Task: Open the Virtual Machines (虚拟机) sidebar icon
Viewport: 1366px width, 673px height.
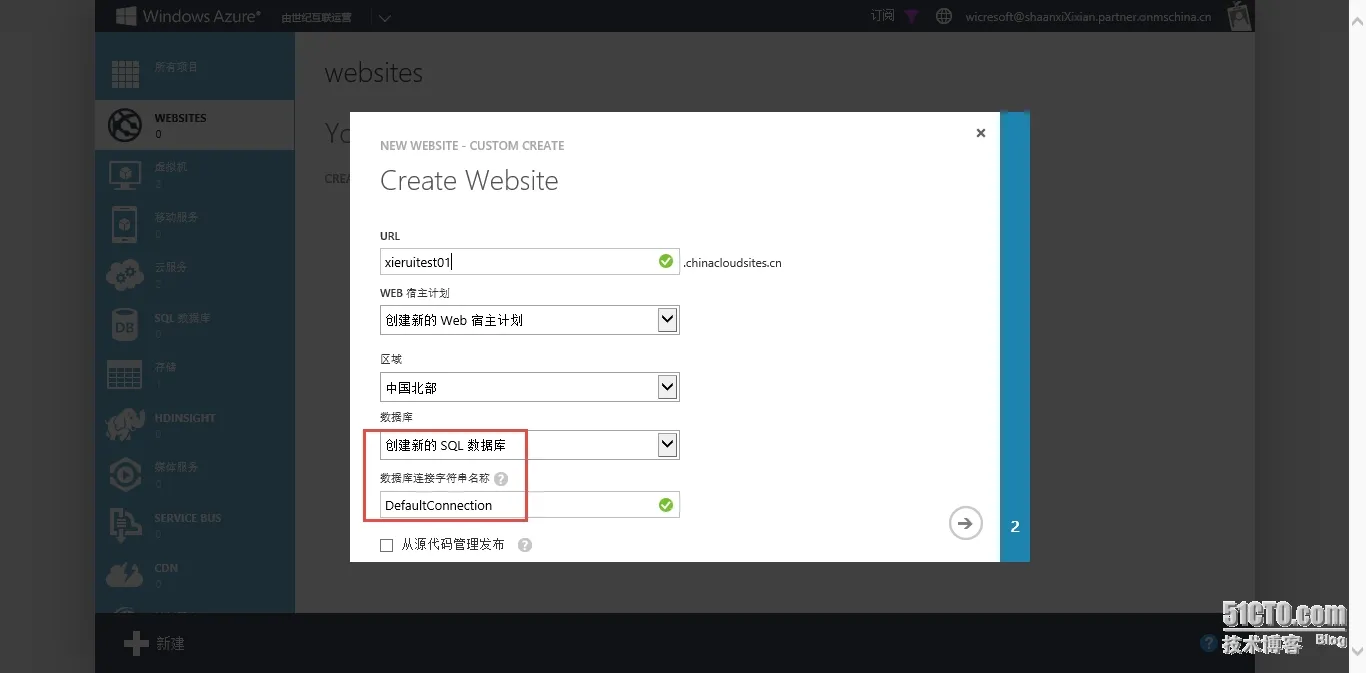Action: pos(125,174)
